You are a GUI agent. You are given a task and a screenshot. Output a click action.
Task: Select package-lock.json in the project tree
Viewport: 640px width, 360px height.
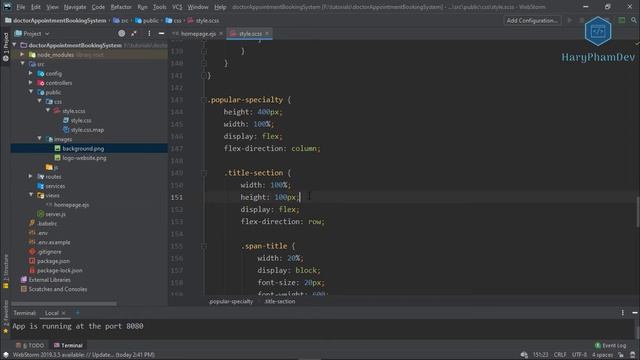[x=60, y=271]
